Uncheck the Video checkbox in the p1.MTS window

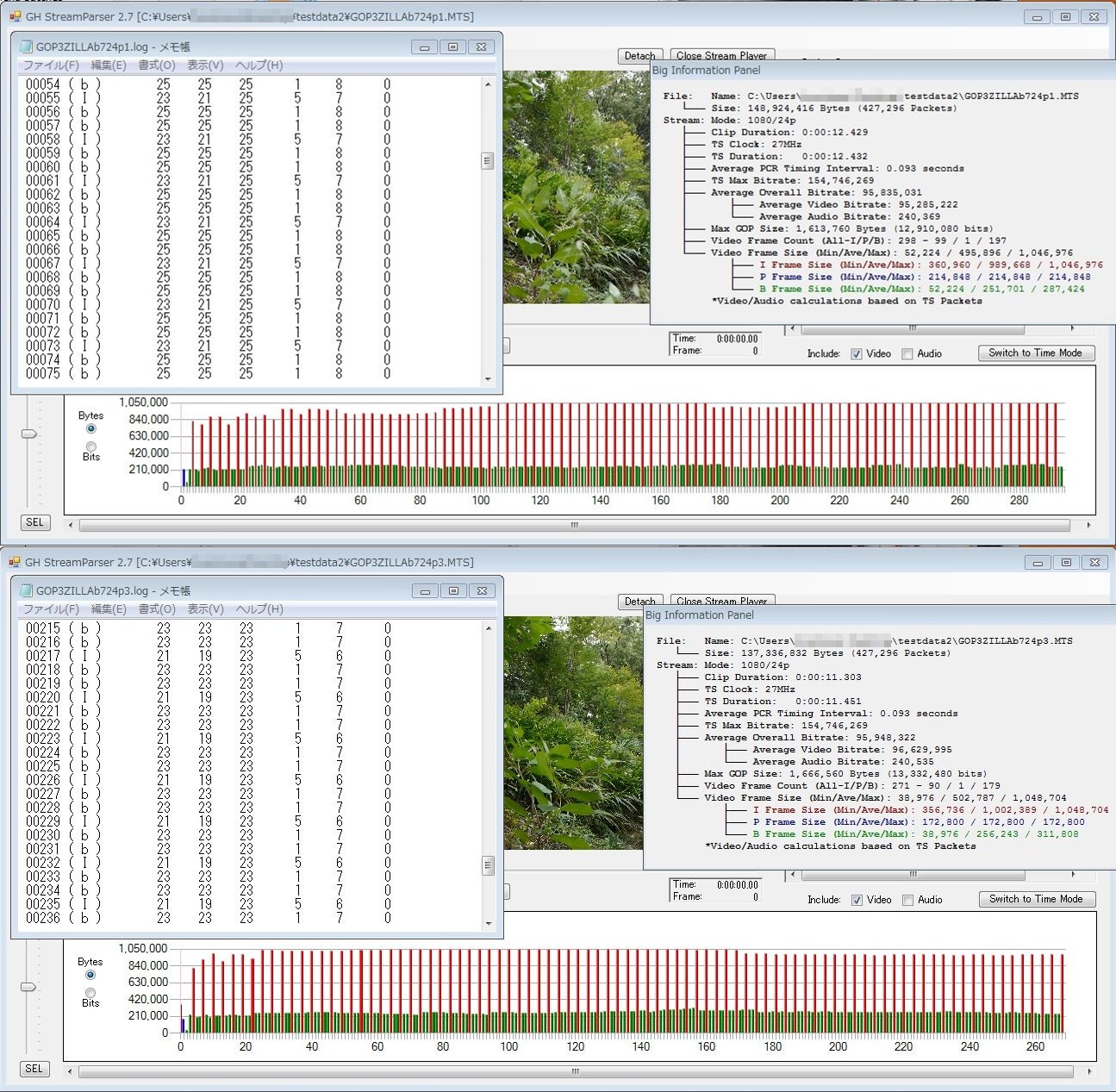[x=857, y=354]
